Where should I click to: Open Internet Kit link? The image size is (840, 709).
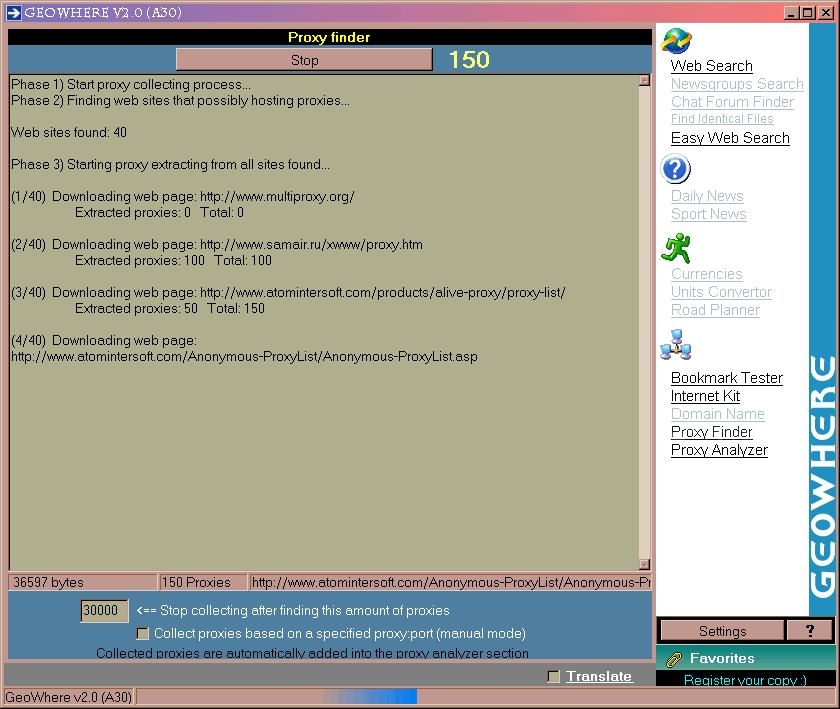click(705, 396)
